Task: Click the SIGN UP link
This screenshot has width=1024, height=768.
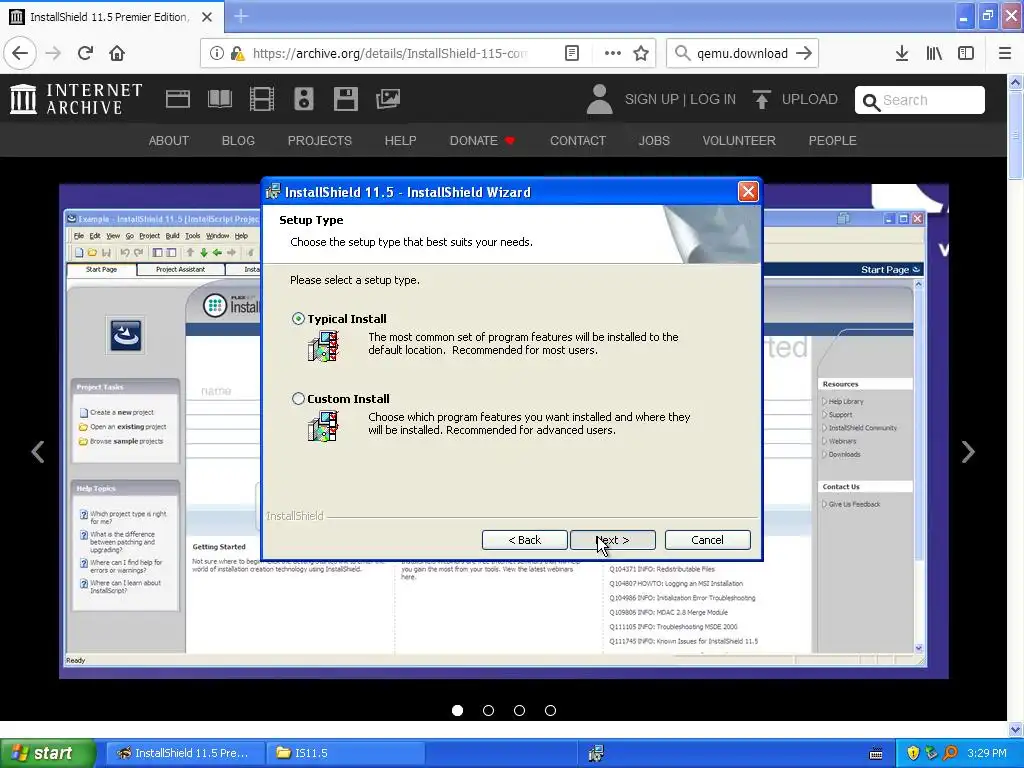Action: coord(652,99)
